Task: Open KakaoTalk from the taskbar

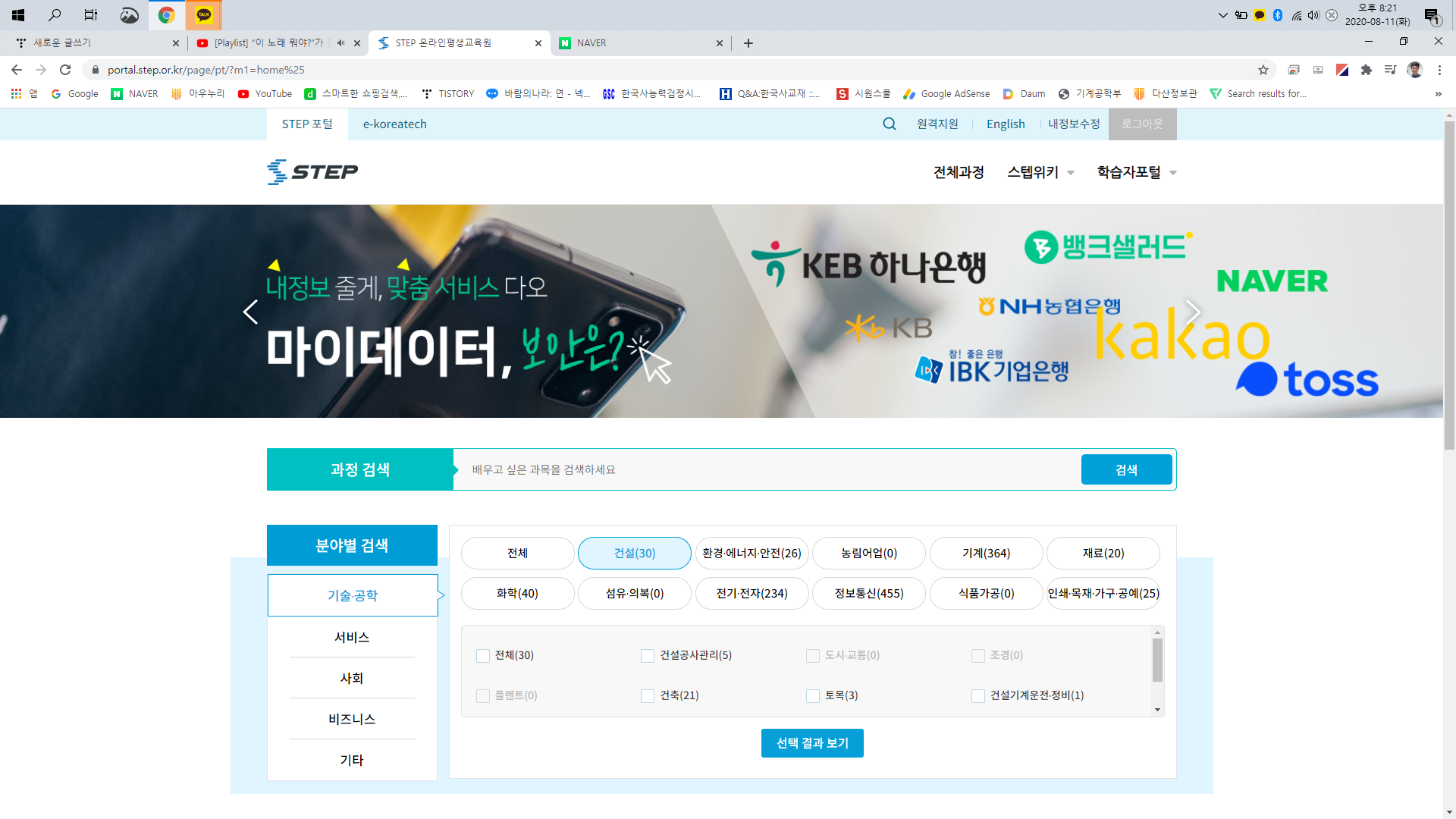Action: 203,14
